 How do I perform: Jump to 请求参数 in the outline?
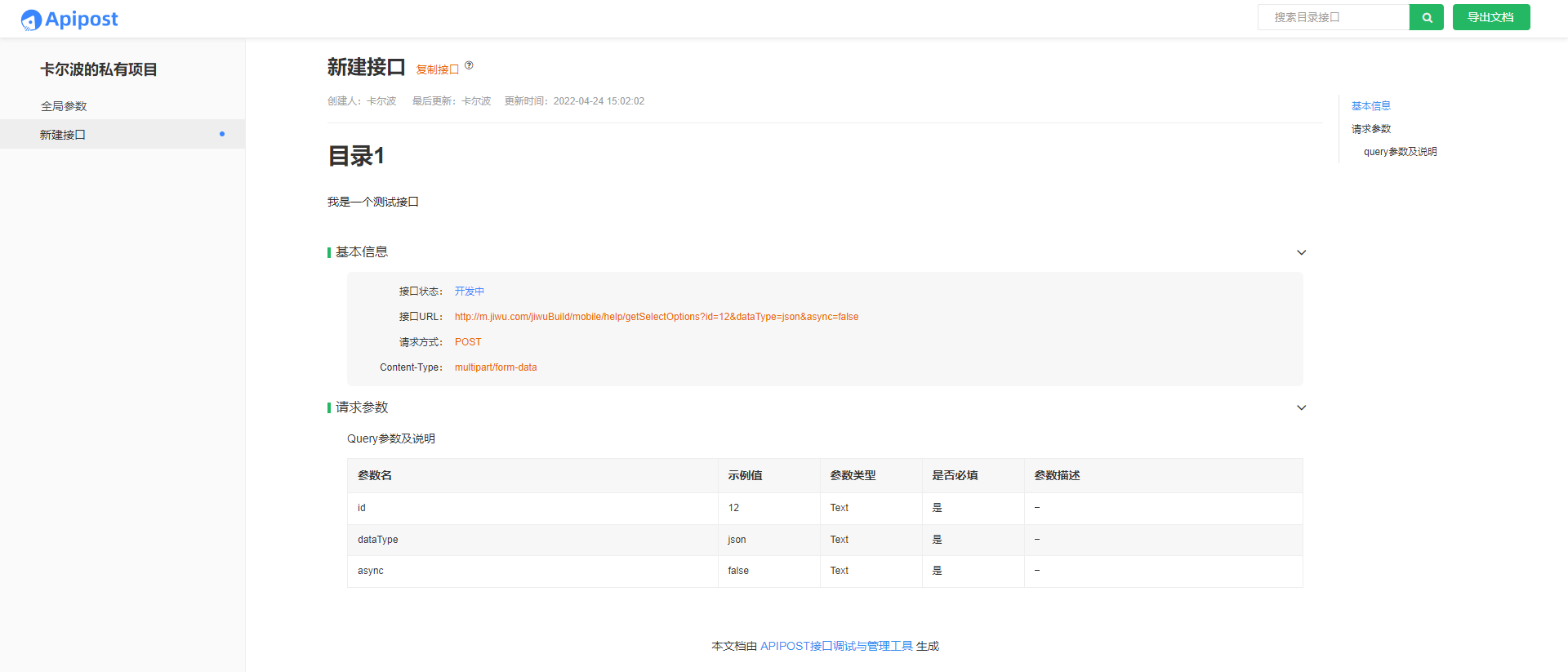[x=1371, y=129]
